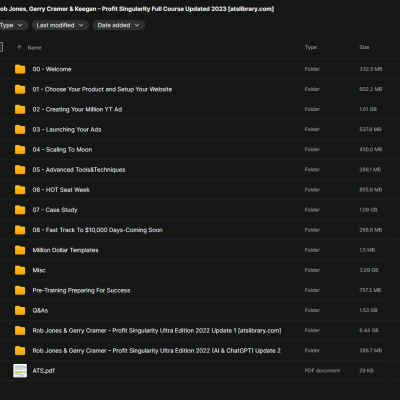Open Profit Singularity Ultra Edition 2022 Update 1 name
The height and width of the screenshot is (400, 400).
[x=157, y=331]
